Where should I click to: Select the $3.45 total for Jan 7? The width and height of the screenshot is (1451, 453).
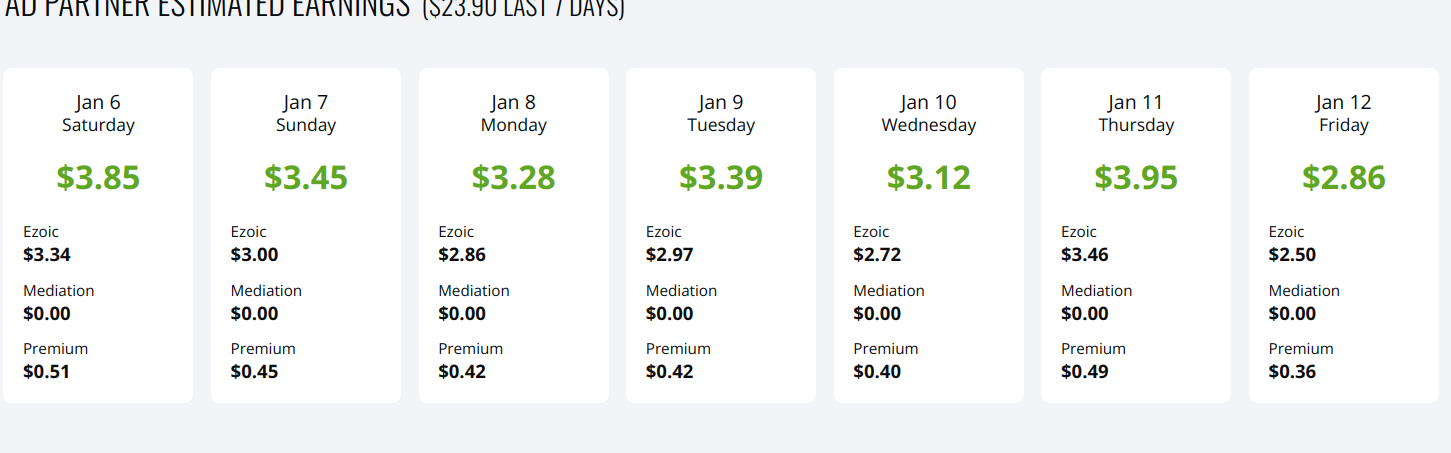306,177
